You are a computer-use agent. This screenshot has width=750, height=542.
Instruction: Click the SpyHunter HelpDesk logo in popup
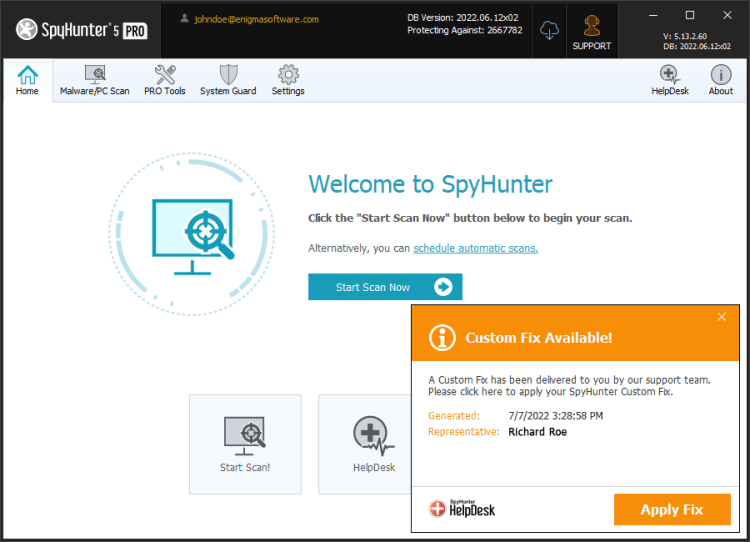point(462,509)
